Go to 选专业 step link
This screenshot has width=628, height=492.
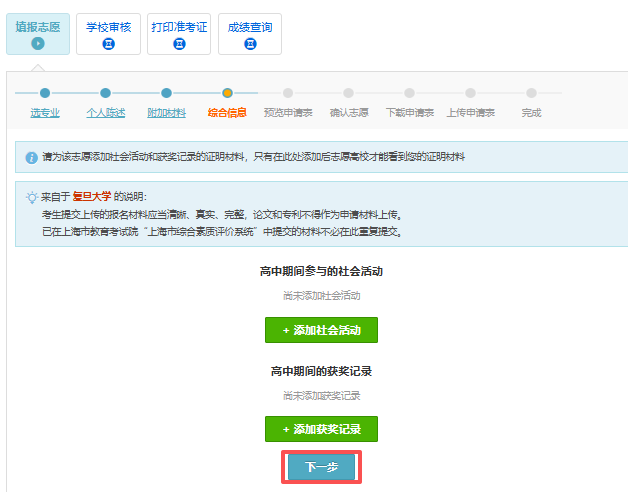(45, 113)
